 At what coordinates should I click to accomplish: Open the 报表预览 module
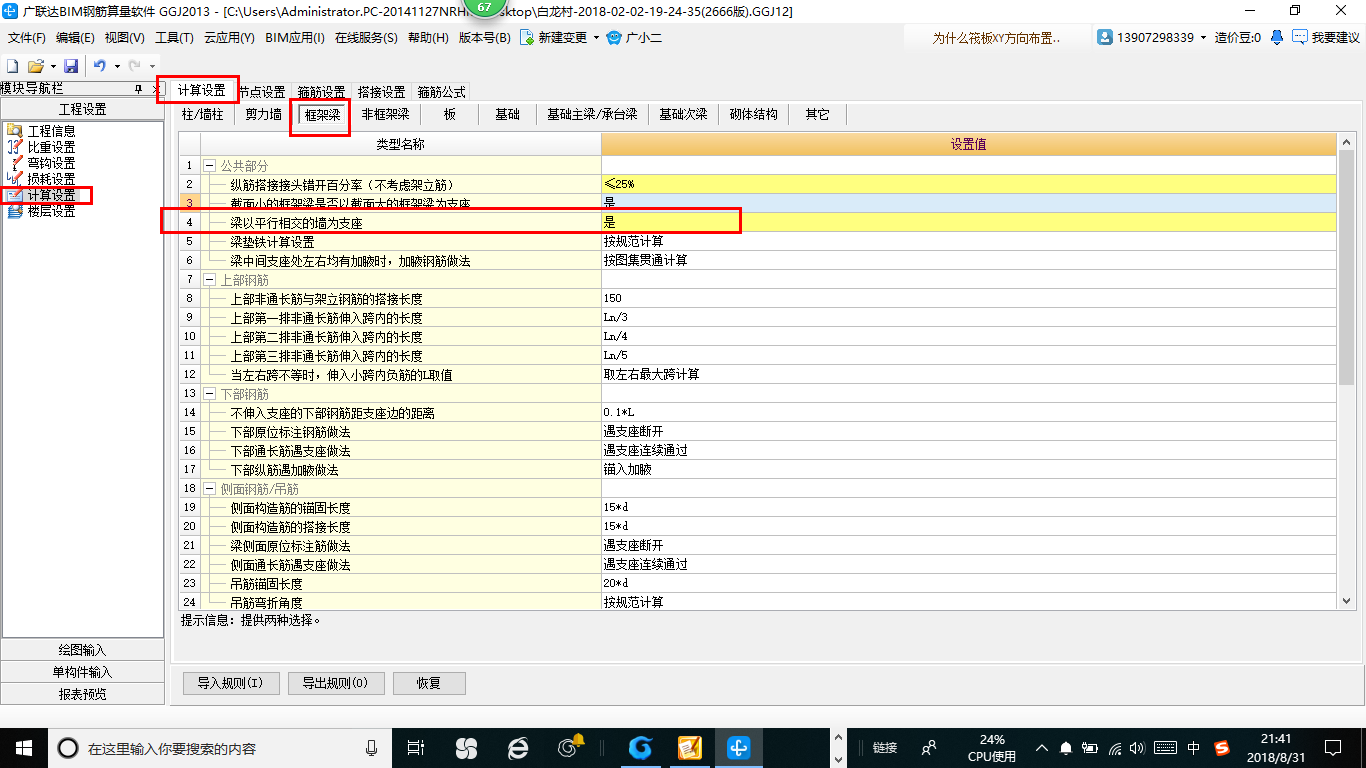click(82, 694)
